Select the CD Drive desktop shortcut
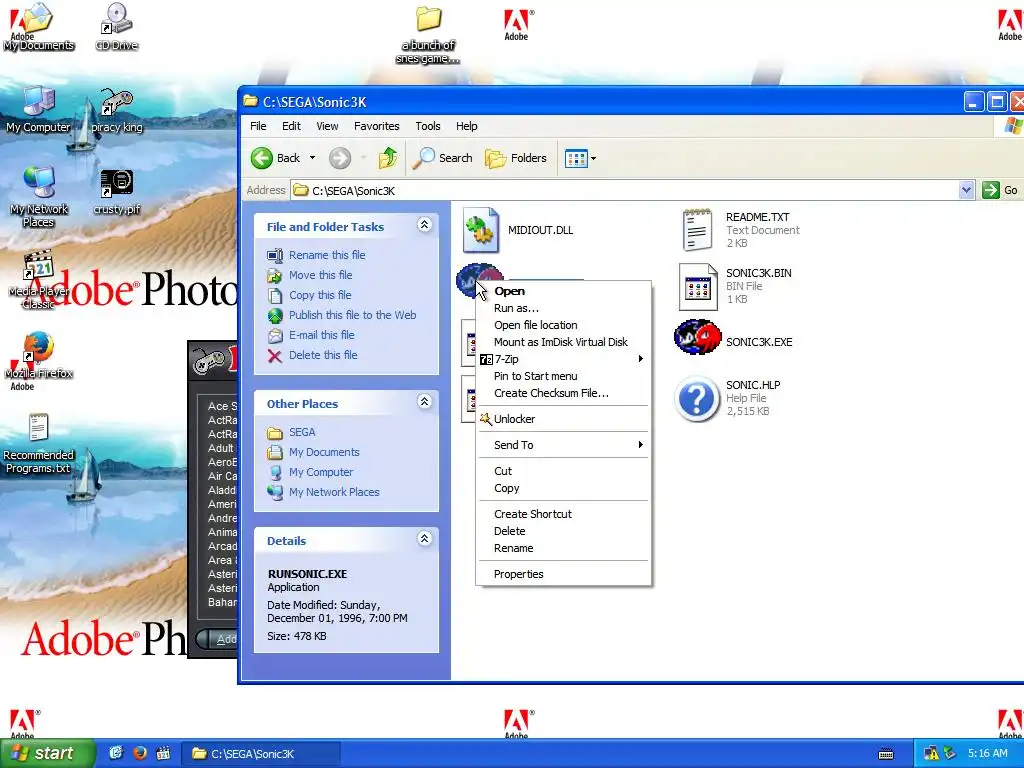 [x=116, y=27]
